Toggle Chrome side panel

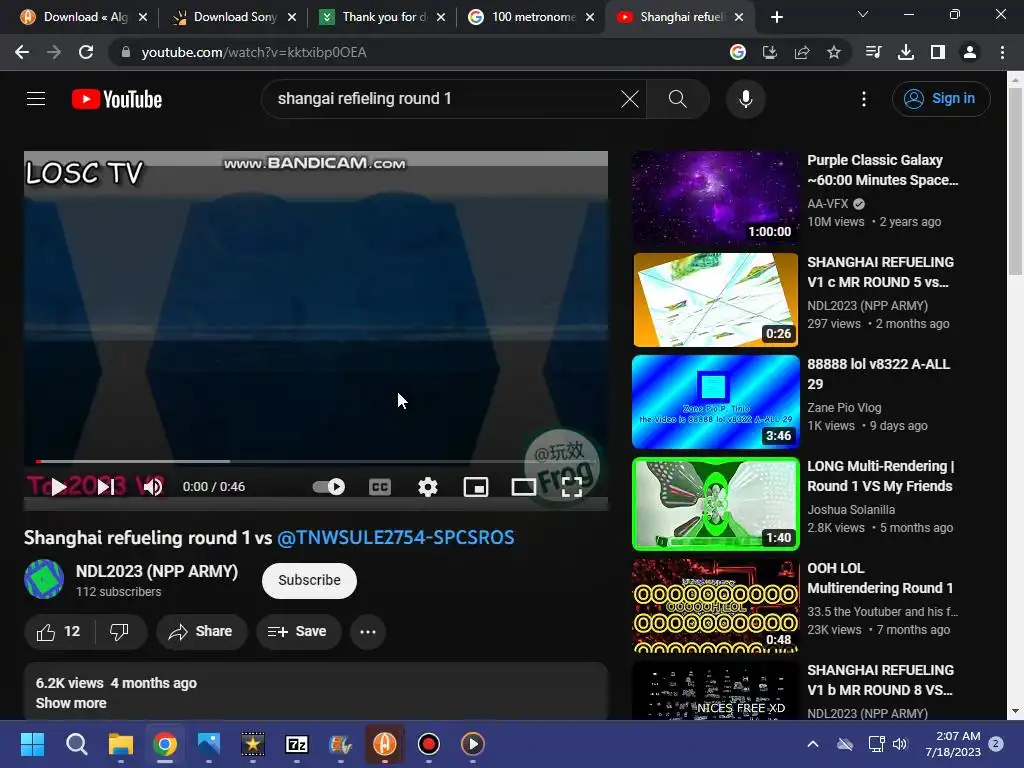pos(938,52)
